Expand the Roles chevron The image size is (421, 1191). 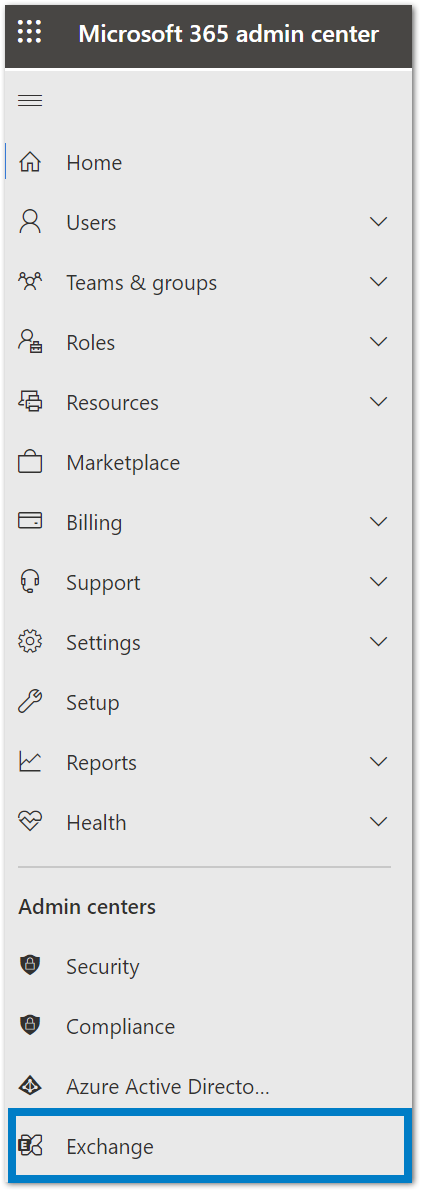[378, 343]
